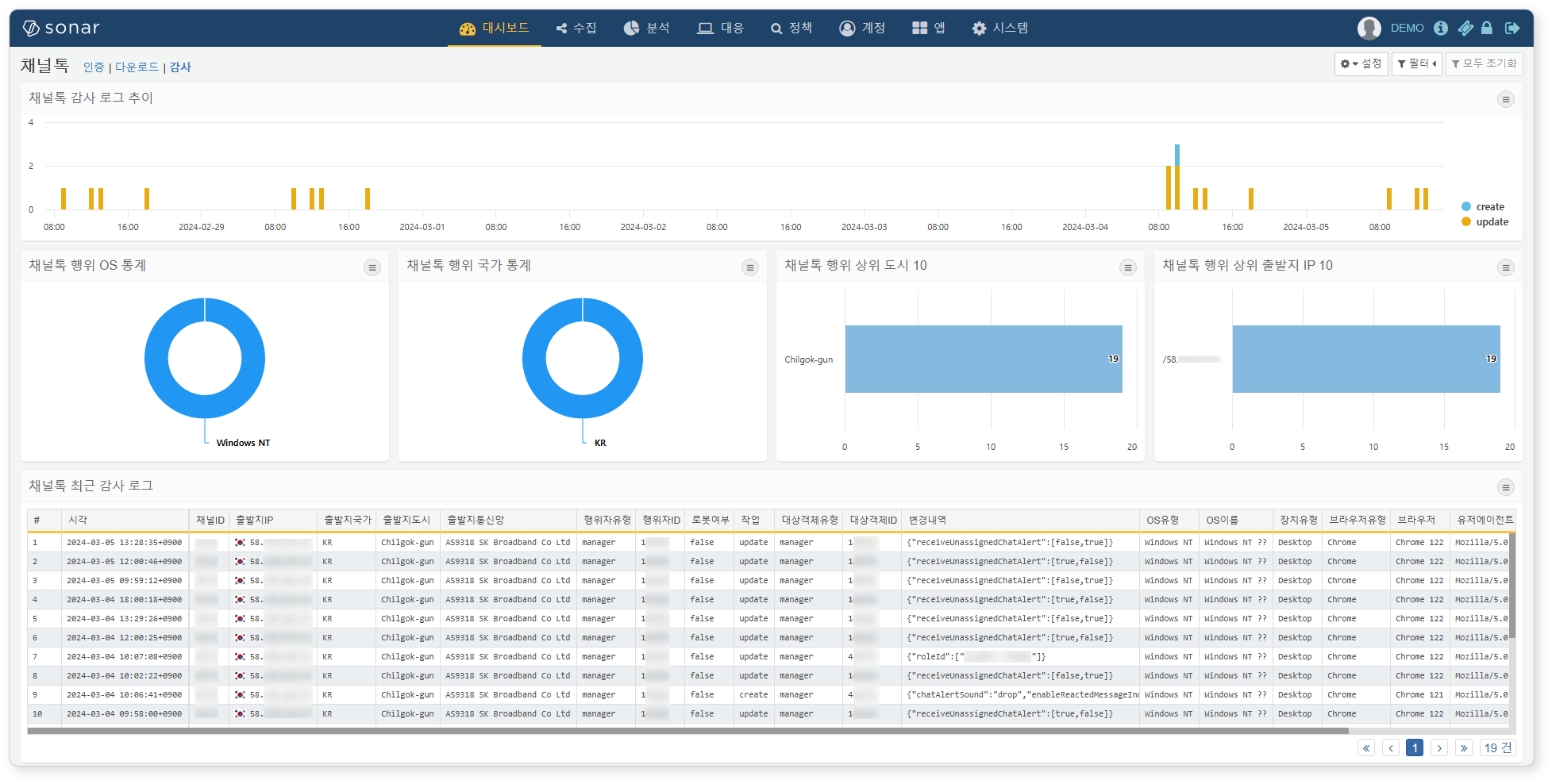This screenshot has height=784, width=1552.
Task: Click the blue create bar in trend chart
Action: click(1177, 155)
